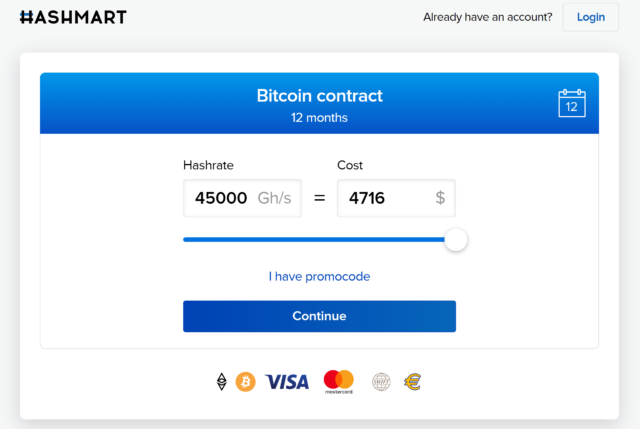
Task: Select the Visa payment icon
Action: pyautogui.click(x=287, y=382)
